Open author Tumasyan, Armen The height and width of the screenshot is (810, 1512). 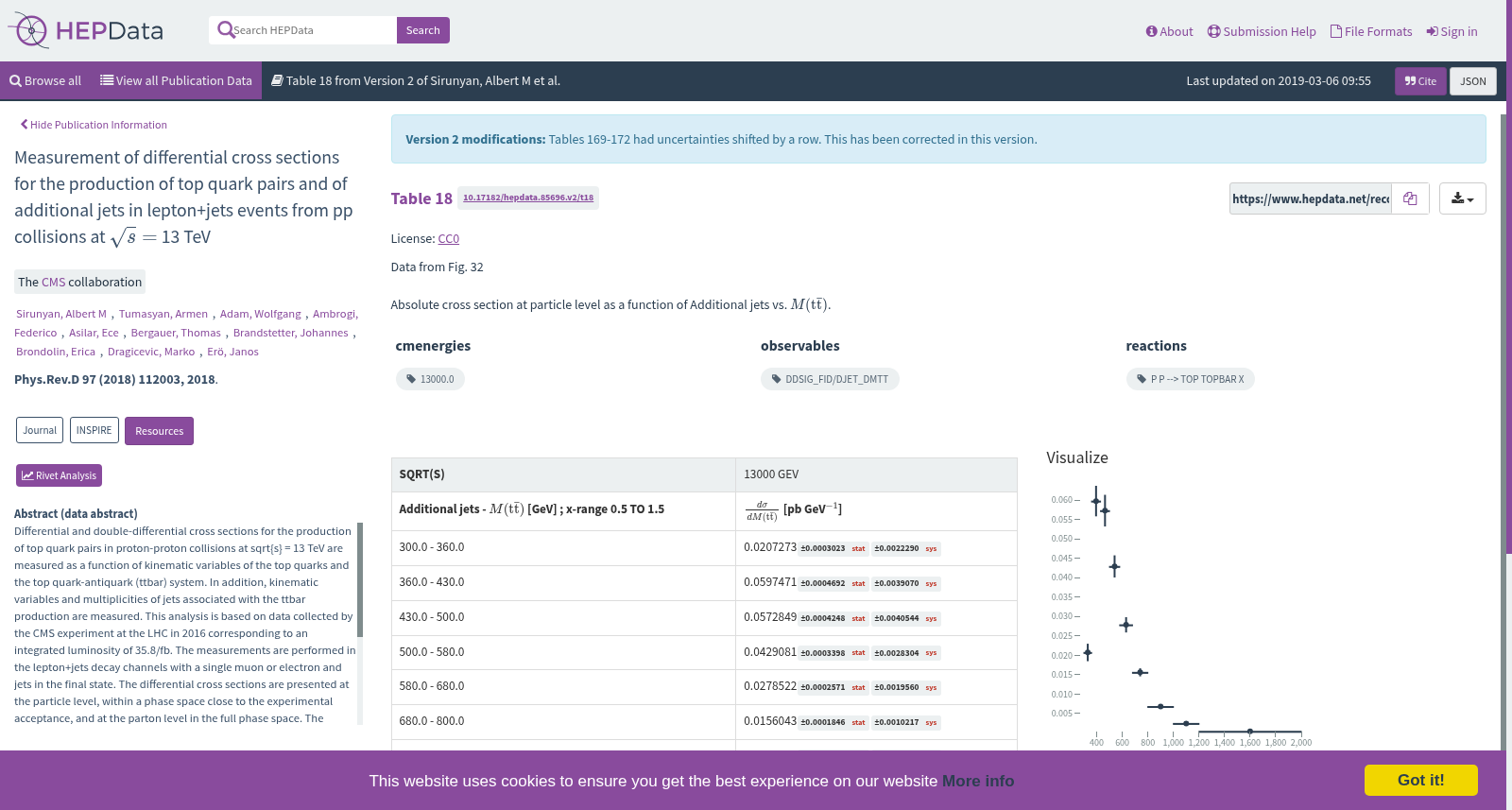pos(163,314)
